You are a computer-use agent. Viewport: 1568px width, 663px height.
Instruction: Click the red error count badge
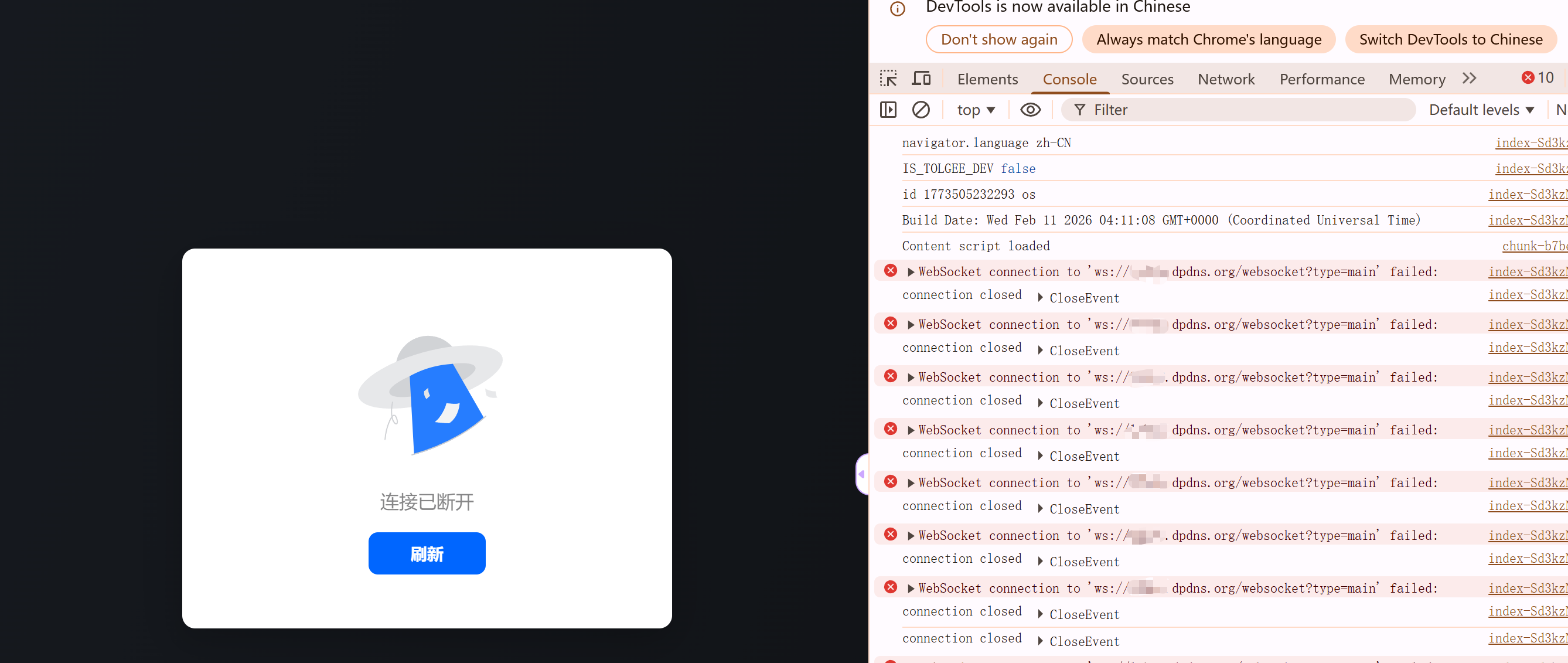[x=1537, y=78]
